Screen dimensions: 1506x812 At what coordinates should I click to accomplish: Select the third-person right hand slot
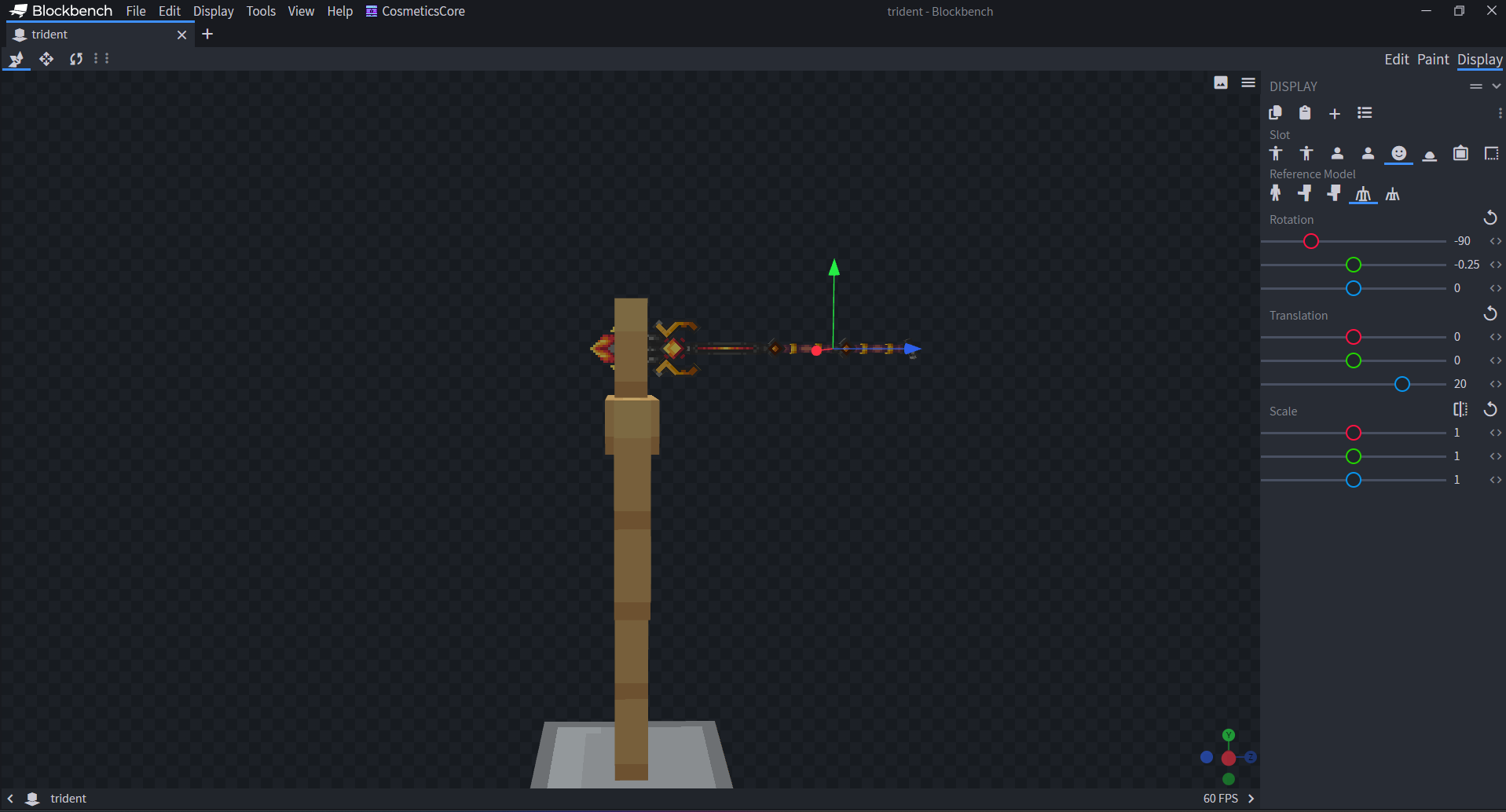point(1276,153)
